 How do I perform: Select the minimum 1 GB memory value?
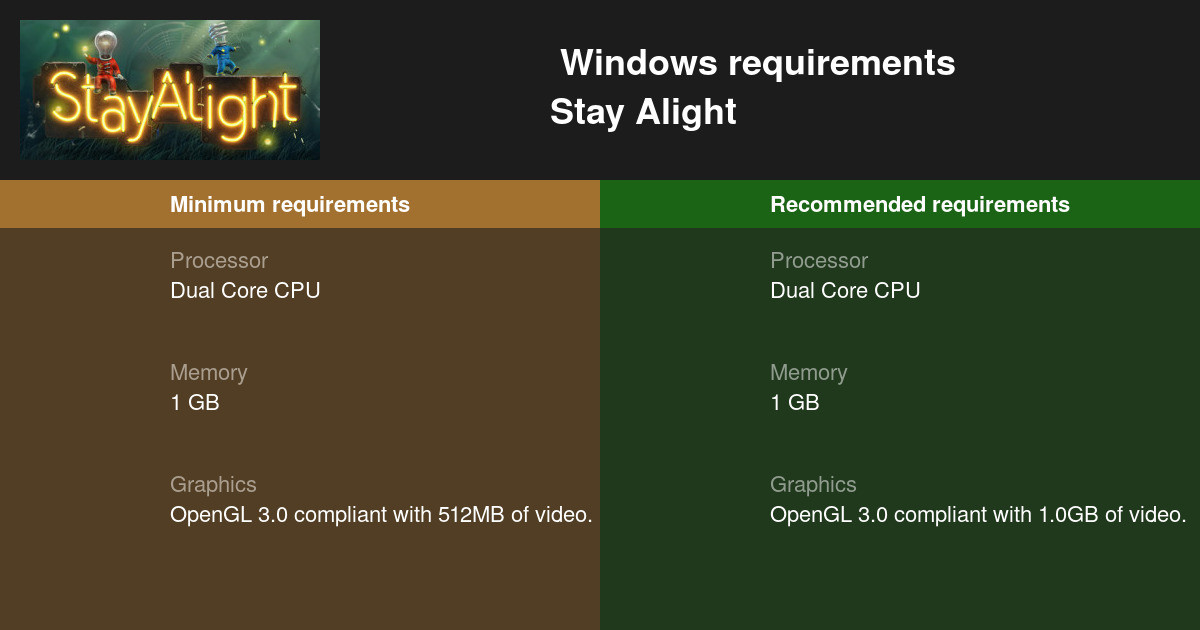click(x=195, y=403)
